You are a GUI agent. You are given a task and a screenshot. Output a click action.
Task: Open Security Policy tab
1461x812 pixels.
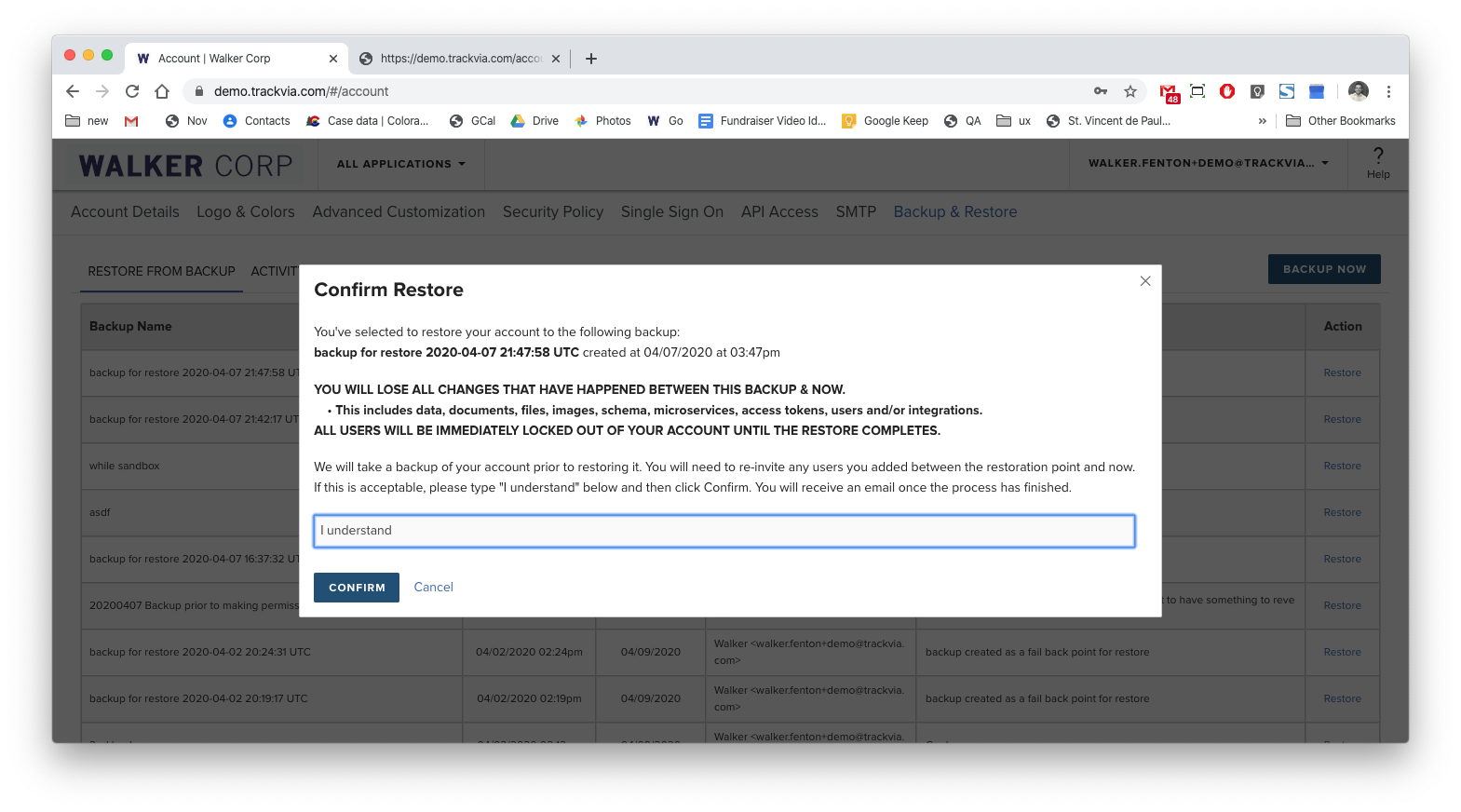(x=553, y=212)
